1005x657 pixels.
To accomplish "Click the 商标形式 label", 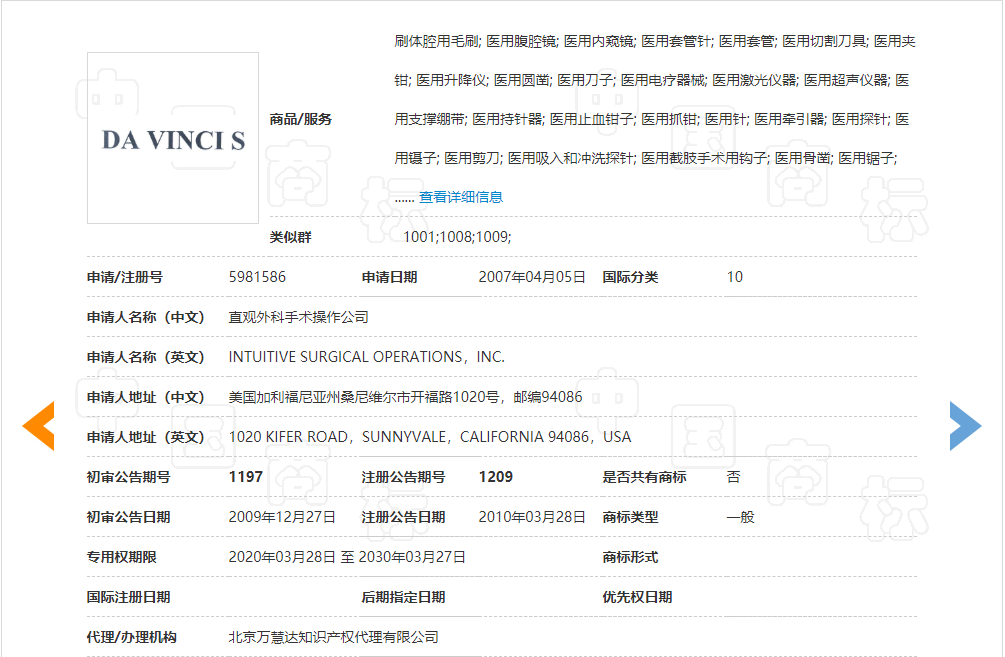I will [630, 557].
